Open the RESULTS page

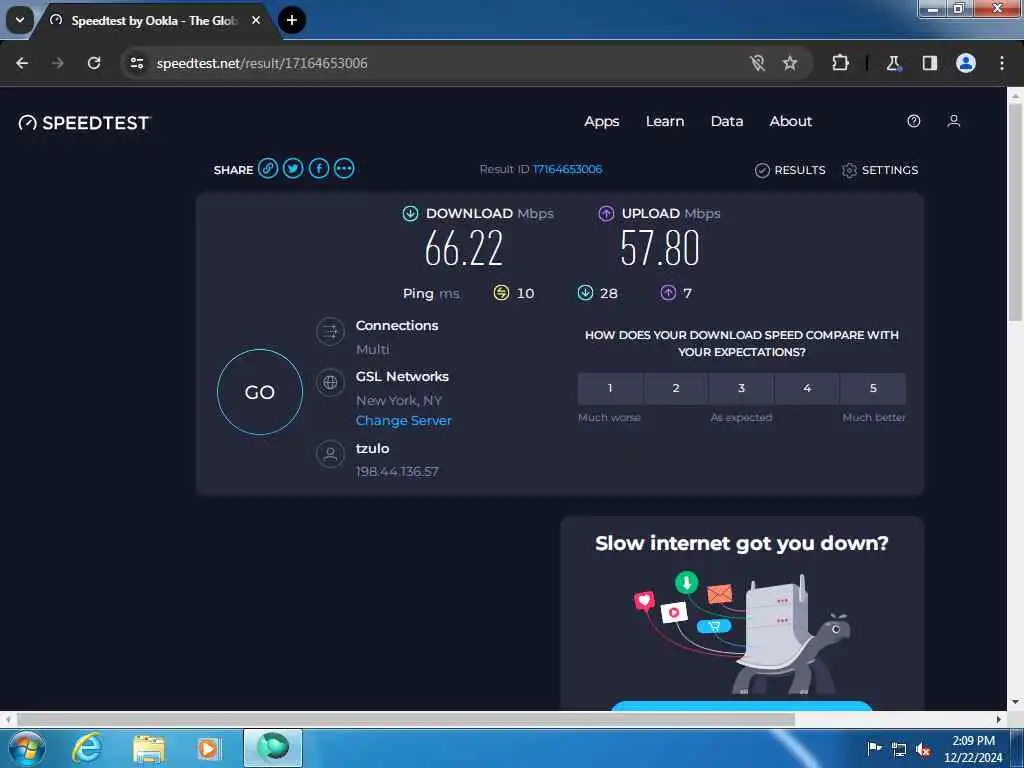click(790, 170)
